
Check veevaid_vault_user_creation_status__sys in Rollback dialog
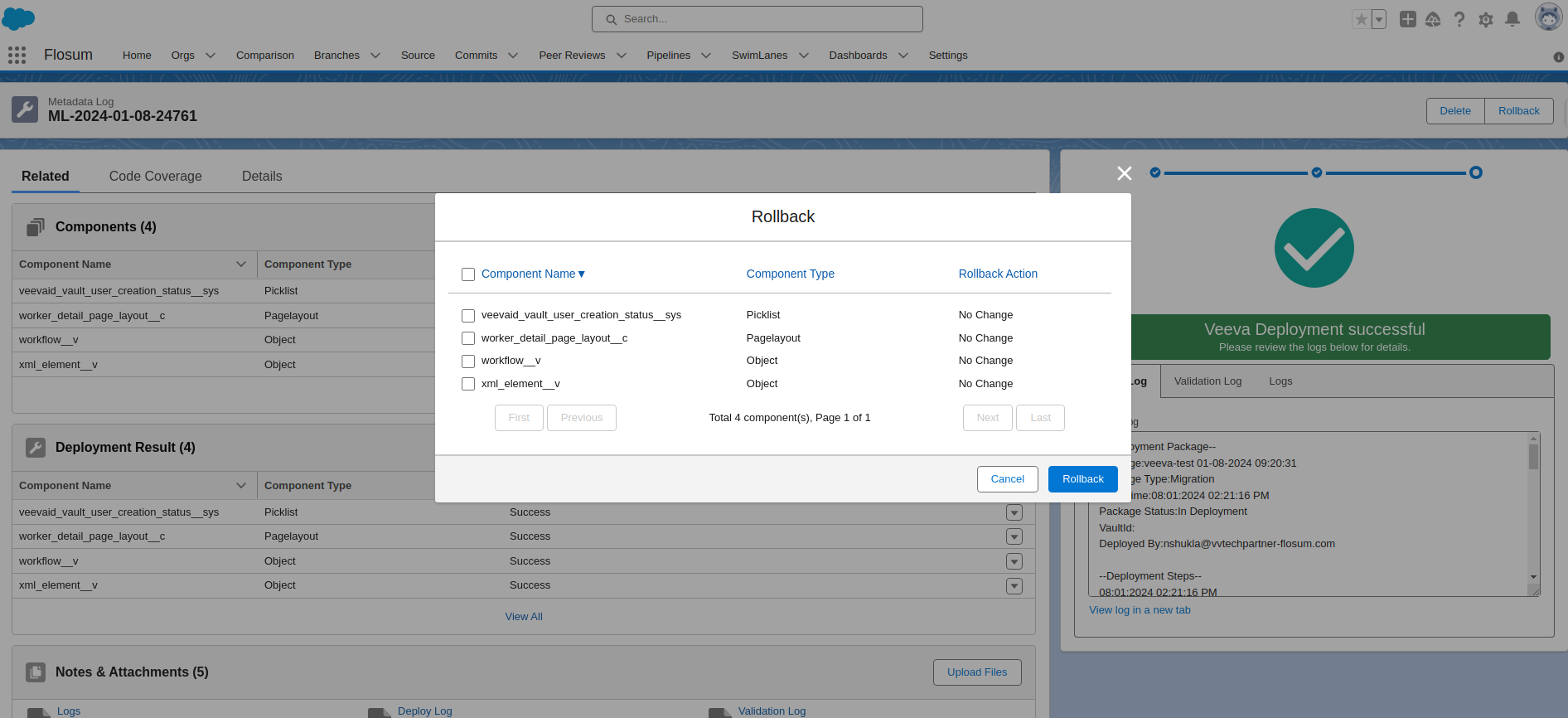click(x=468, y=316)
